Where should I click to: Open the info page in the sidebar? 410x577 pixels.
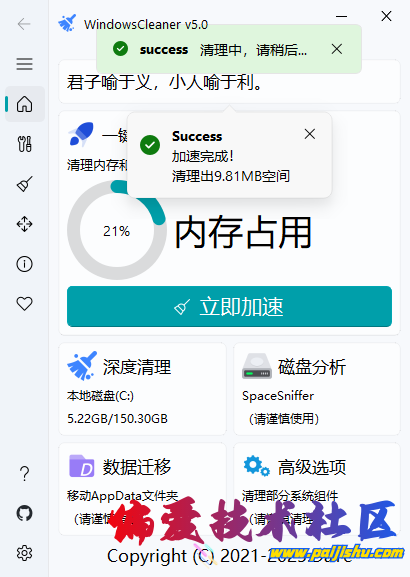tap(25, 264)
